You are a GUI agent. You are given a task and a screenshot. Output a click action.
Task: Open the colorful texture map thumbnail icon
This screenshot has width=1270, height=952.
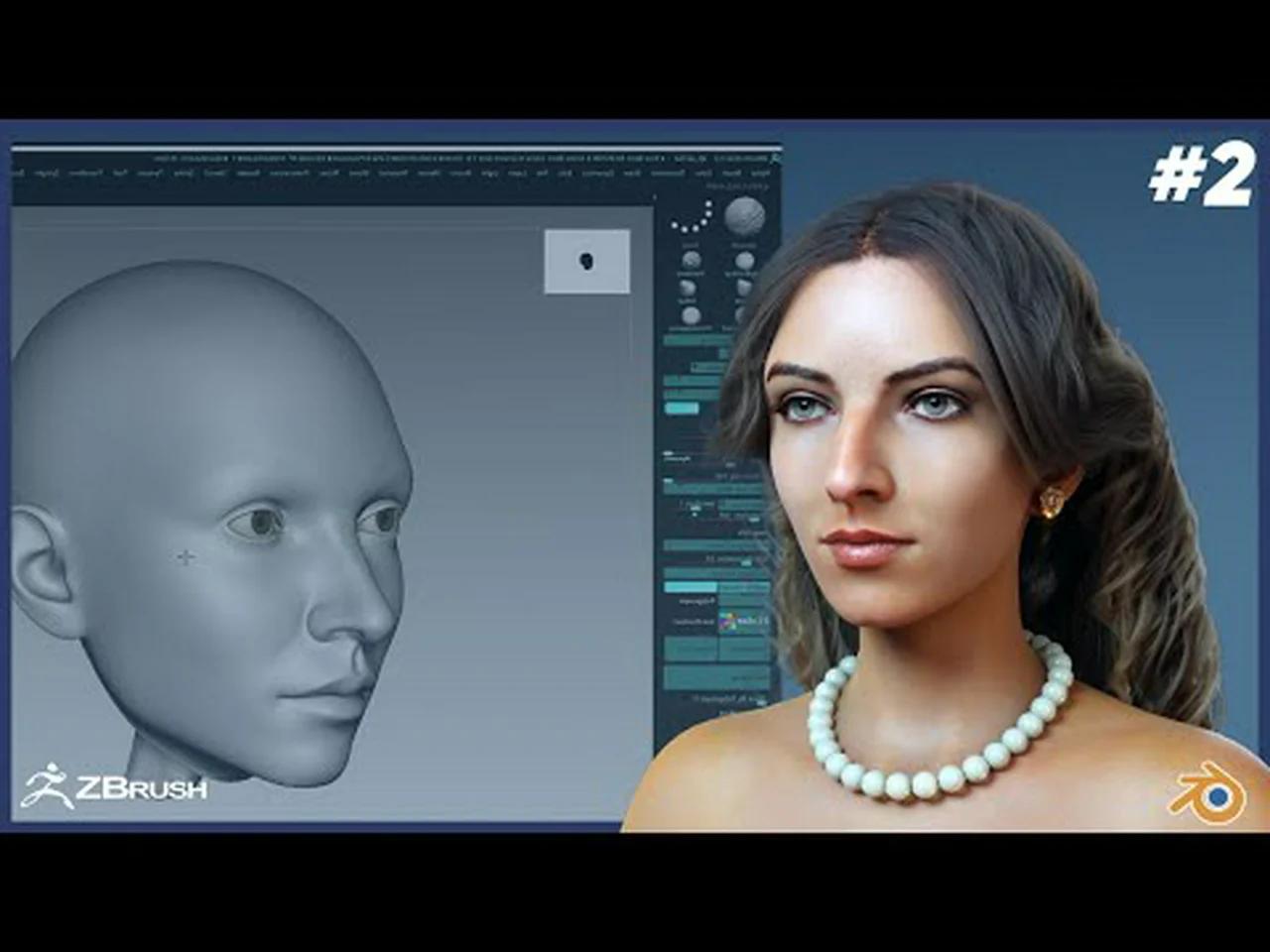728,622
